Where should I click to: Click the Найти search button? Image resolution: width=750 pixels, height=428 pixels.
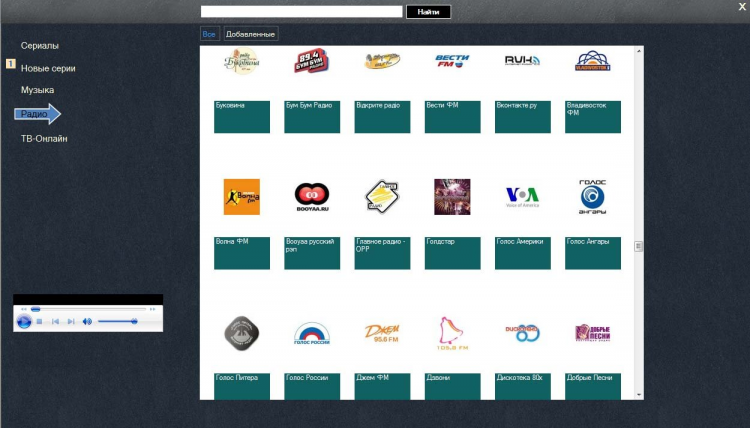tap(428, 12)
